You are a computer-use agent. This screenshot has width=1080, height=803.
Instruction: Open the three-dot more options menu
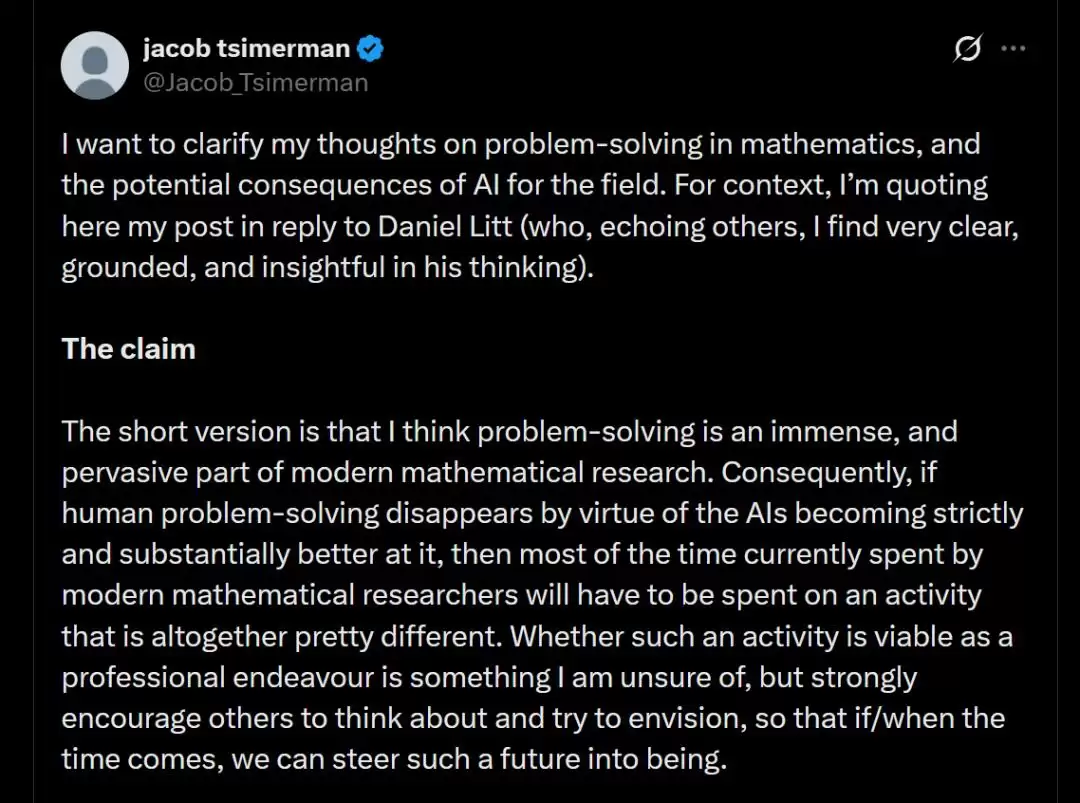(x=1013, y=48)
